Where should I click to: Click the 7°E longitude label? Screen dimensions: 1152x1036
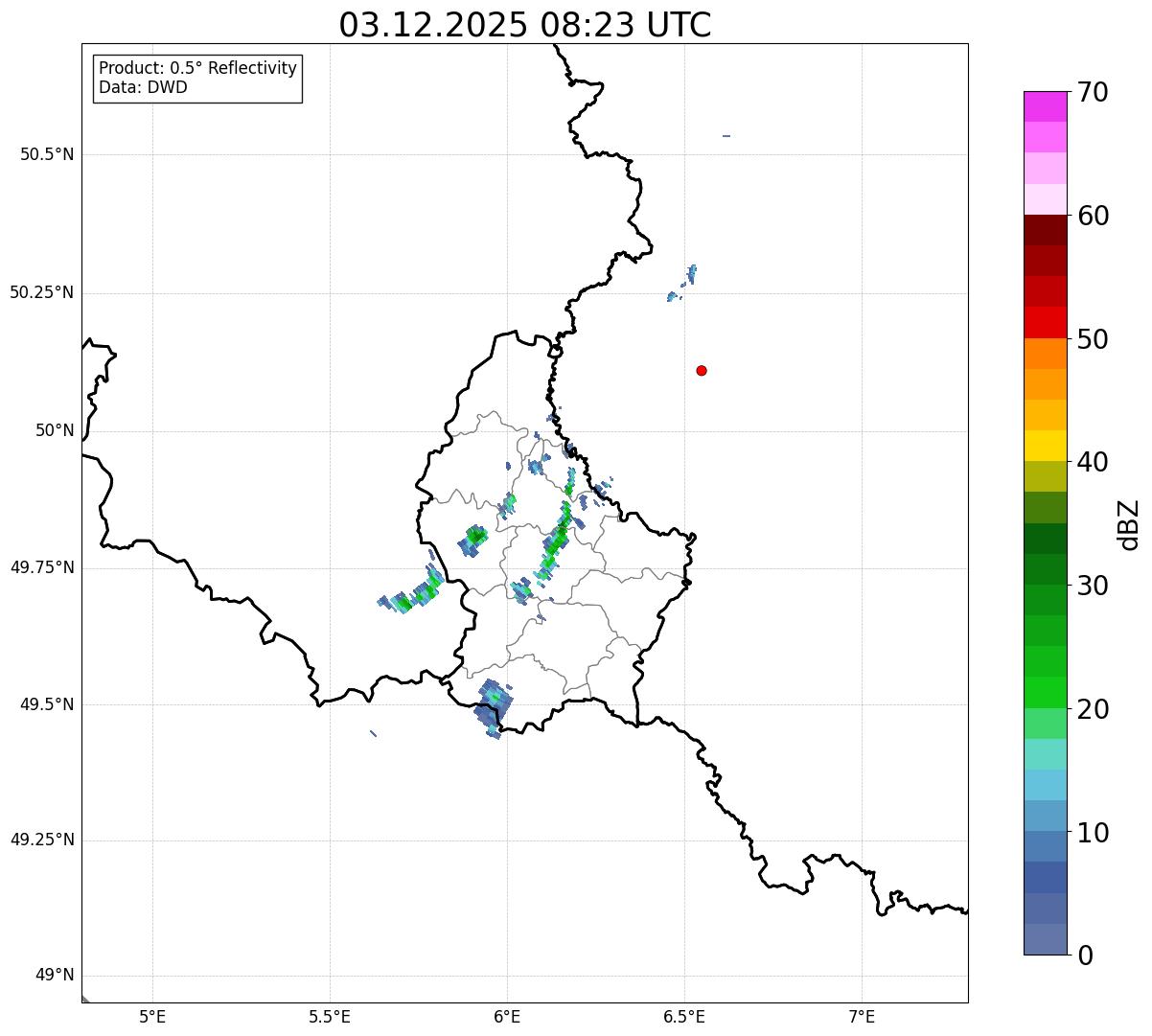[x=862, y=1016]
